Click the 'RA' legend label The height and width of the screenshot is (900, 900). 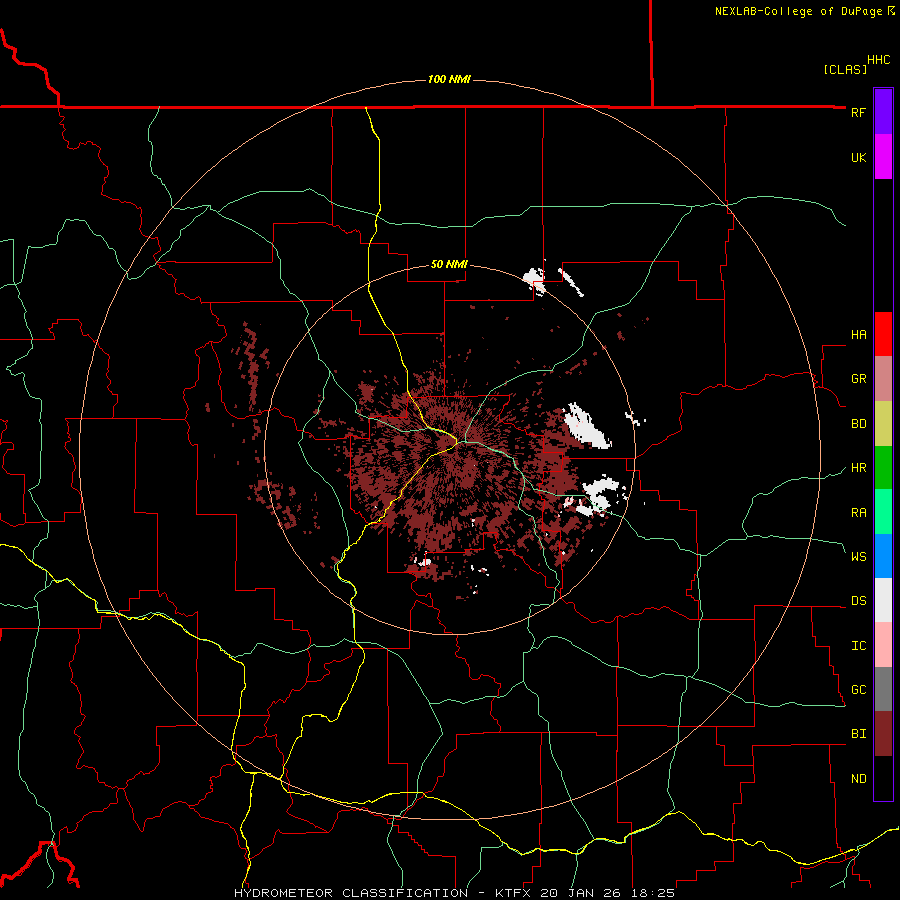click(x=858, y=513)
